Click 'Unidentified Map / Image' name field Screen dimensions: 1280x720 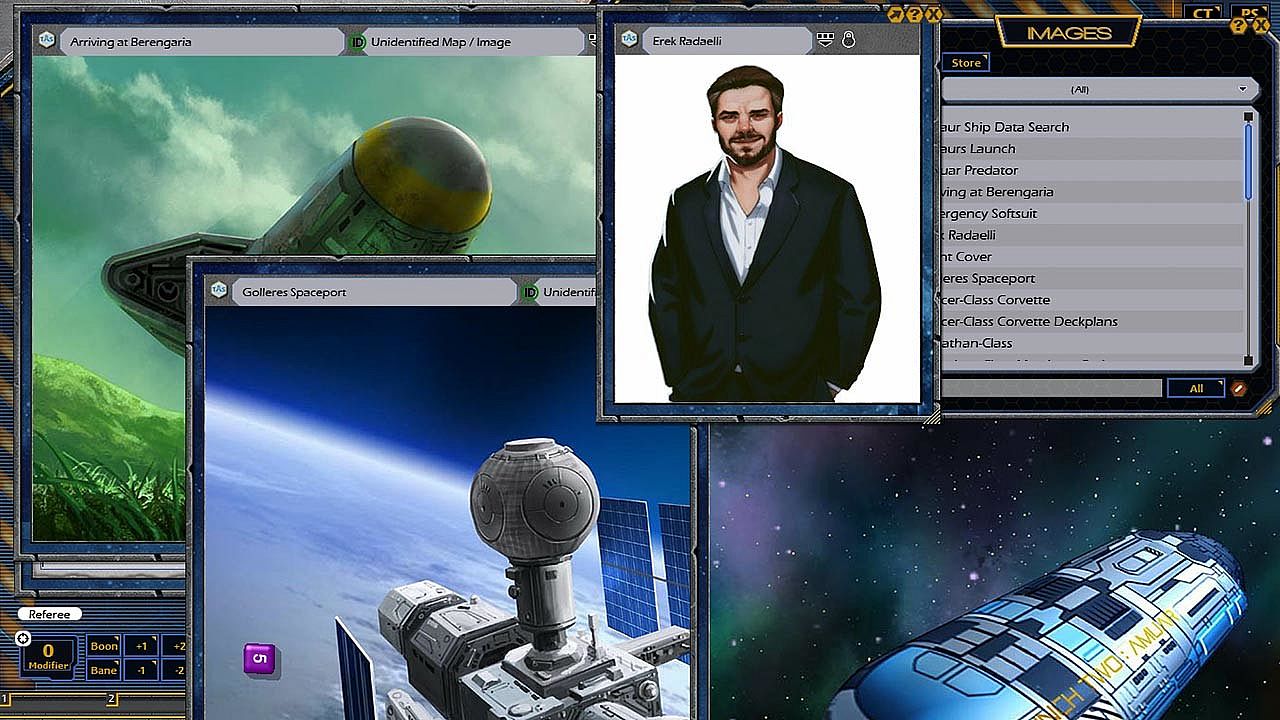476,42
